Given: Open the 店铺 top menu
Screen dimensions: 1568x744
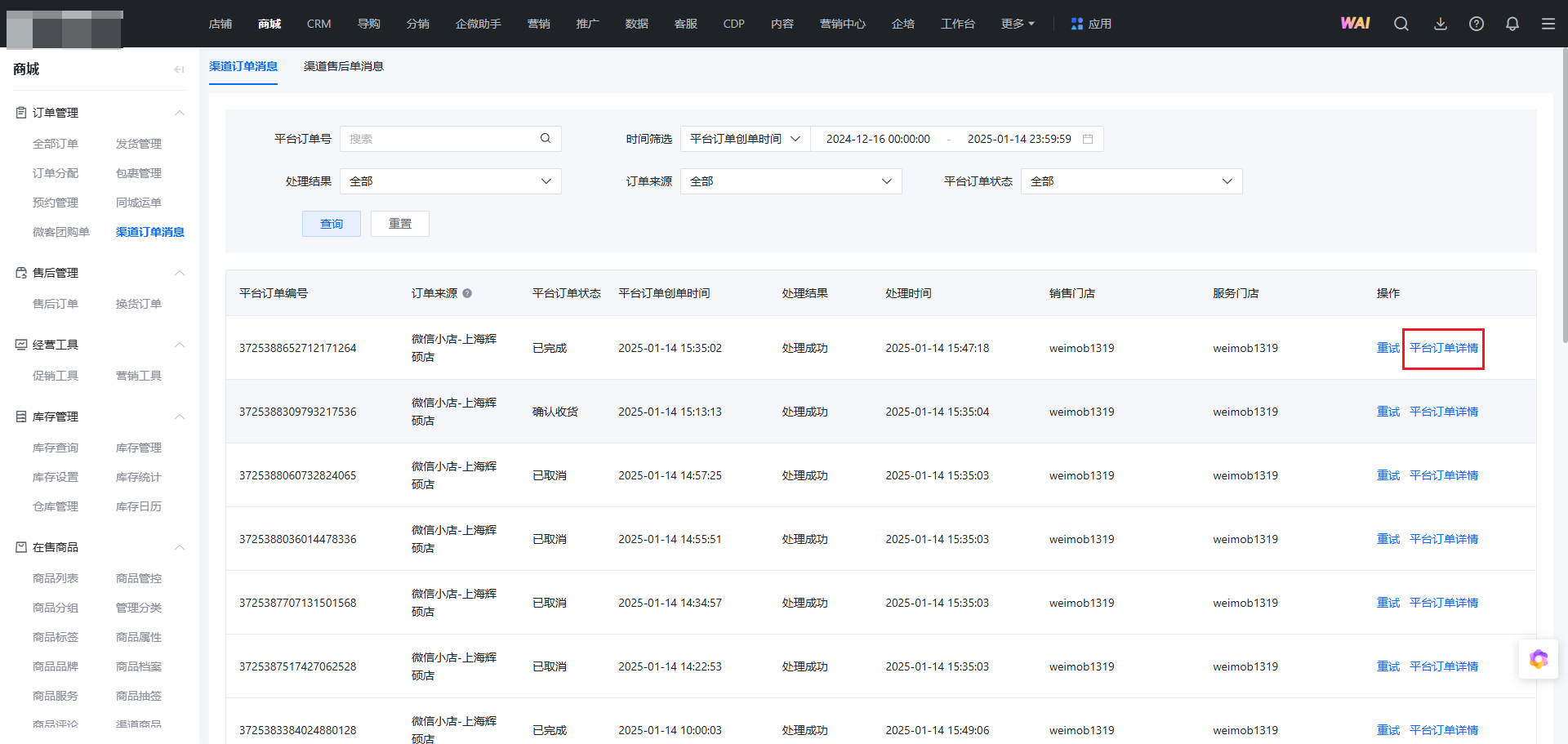Looking at the screenshot, I should click(220, 24).
